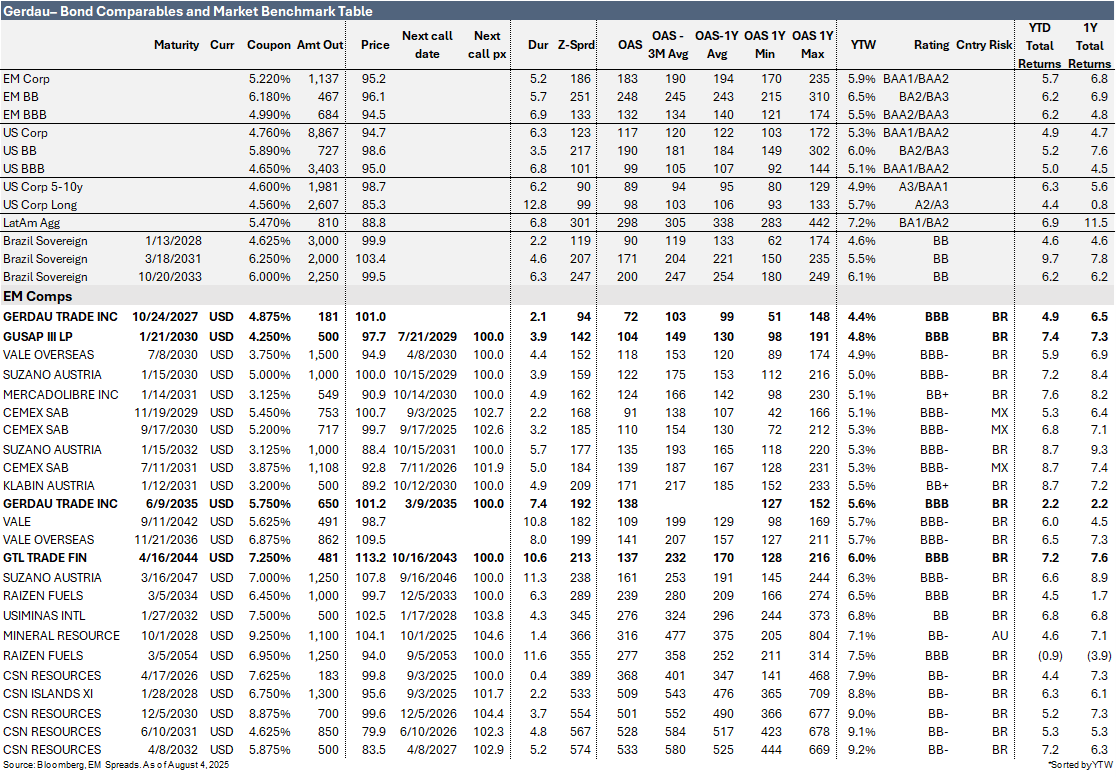Click Brazil Sovereign maturity '1/13/2028'

pyautogui.click(x=173, y=241)
